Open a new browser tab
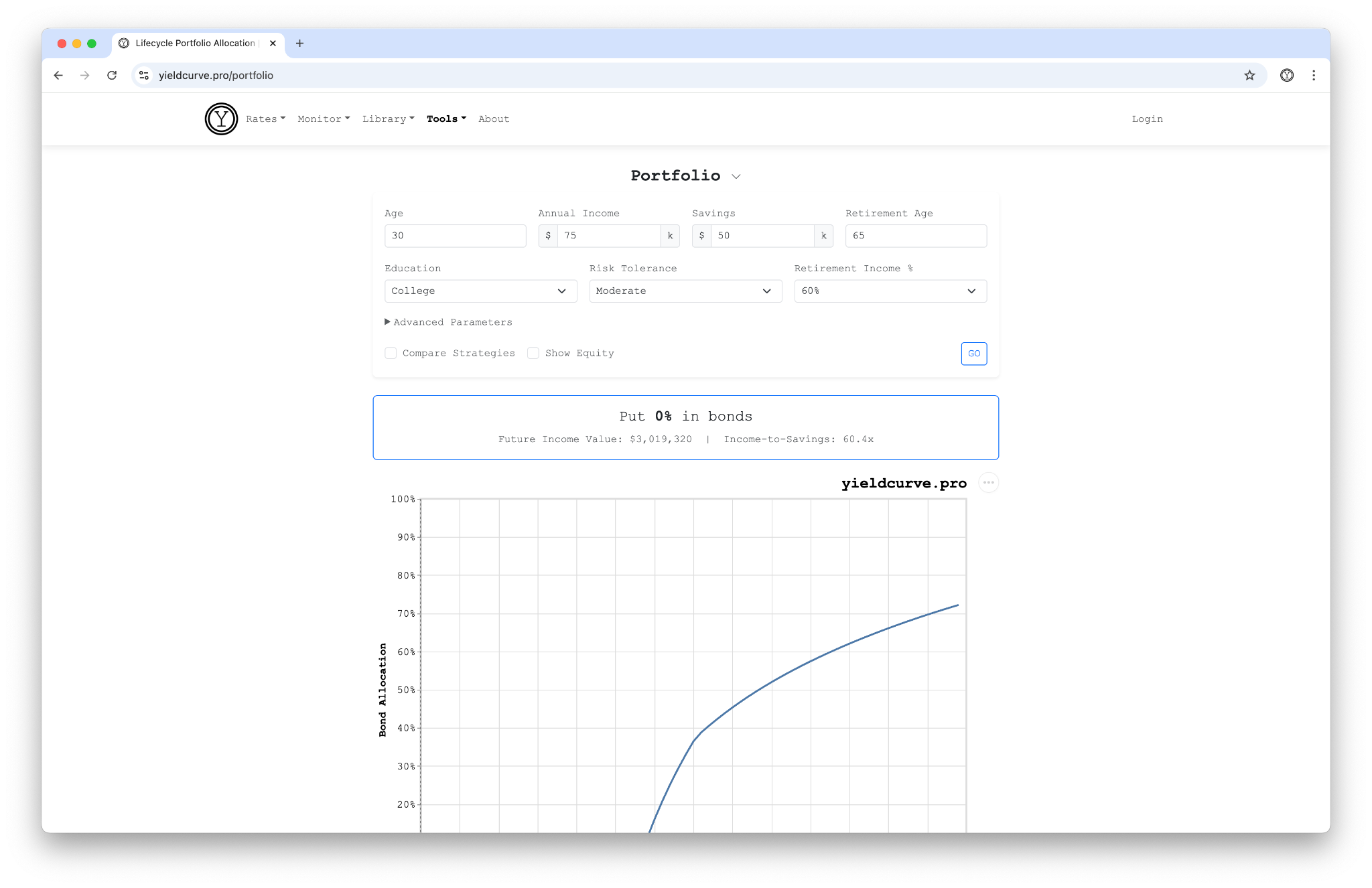This screenshot has height=888, width=1372. tap(299, 43)
